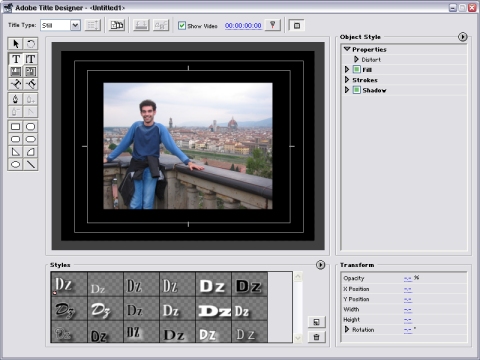480x360 pixels.
Task: Click the sync to timeline button
Action: [x=273, y=25]
